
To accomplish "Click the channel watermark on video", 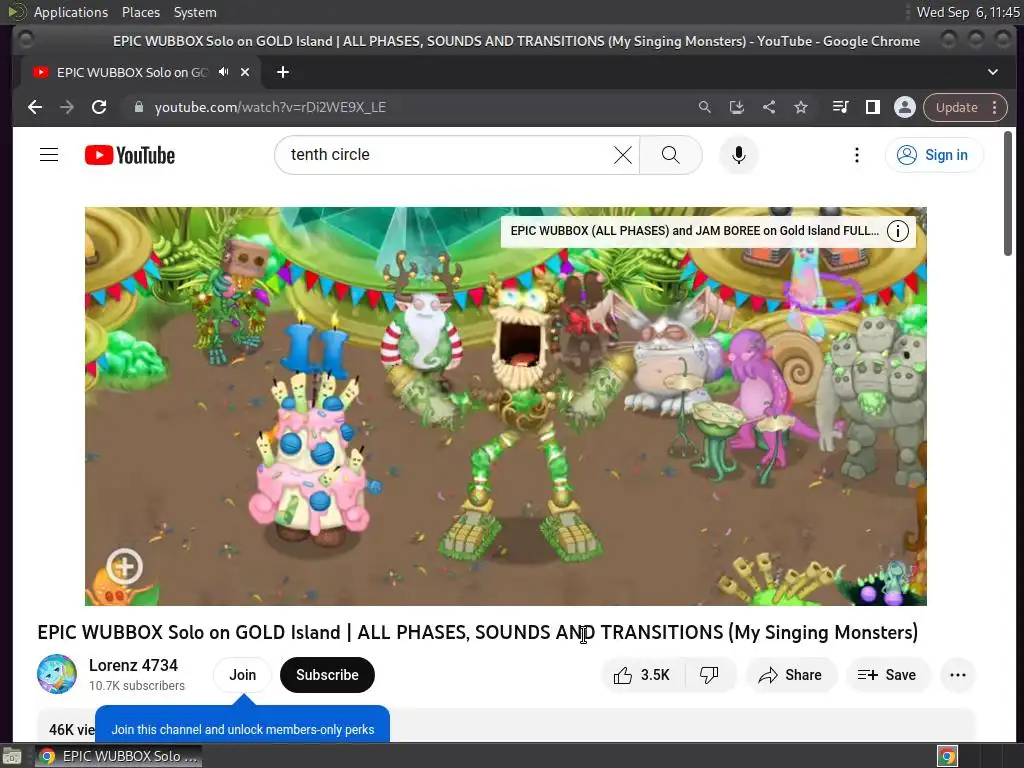I will pyautogui.click(x=124, y=566).
